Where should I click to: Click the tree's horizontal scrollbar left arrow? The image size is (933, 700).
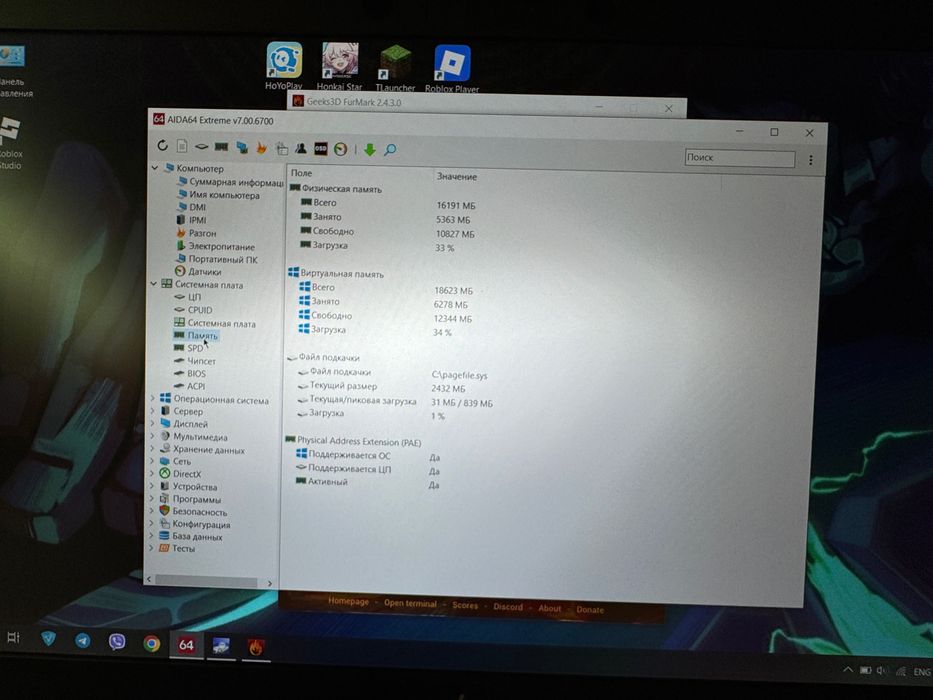pyautogui.click(x=149, y=579)
